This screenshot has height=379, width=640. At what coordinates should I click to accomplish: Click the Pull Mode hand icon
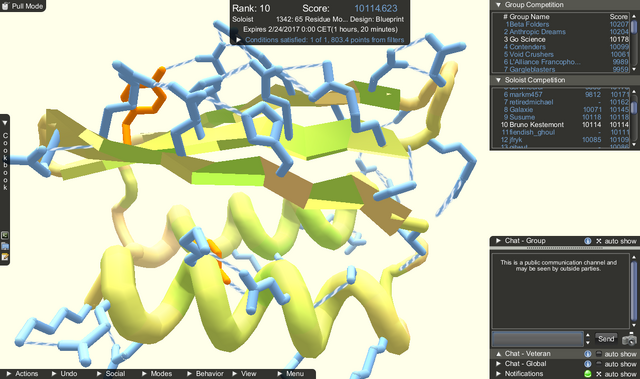coord(5,6)
